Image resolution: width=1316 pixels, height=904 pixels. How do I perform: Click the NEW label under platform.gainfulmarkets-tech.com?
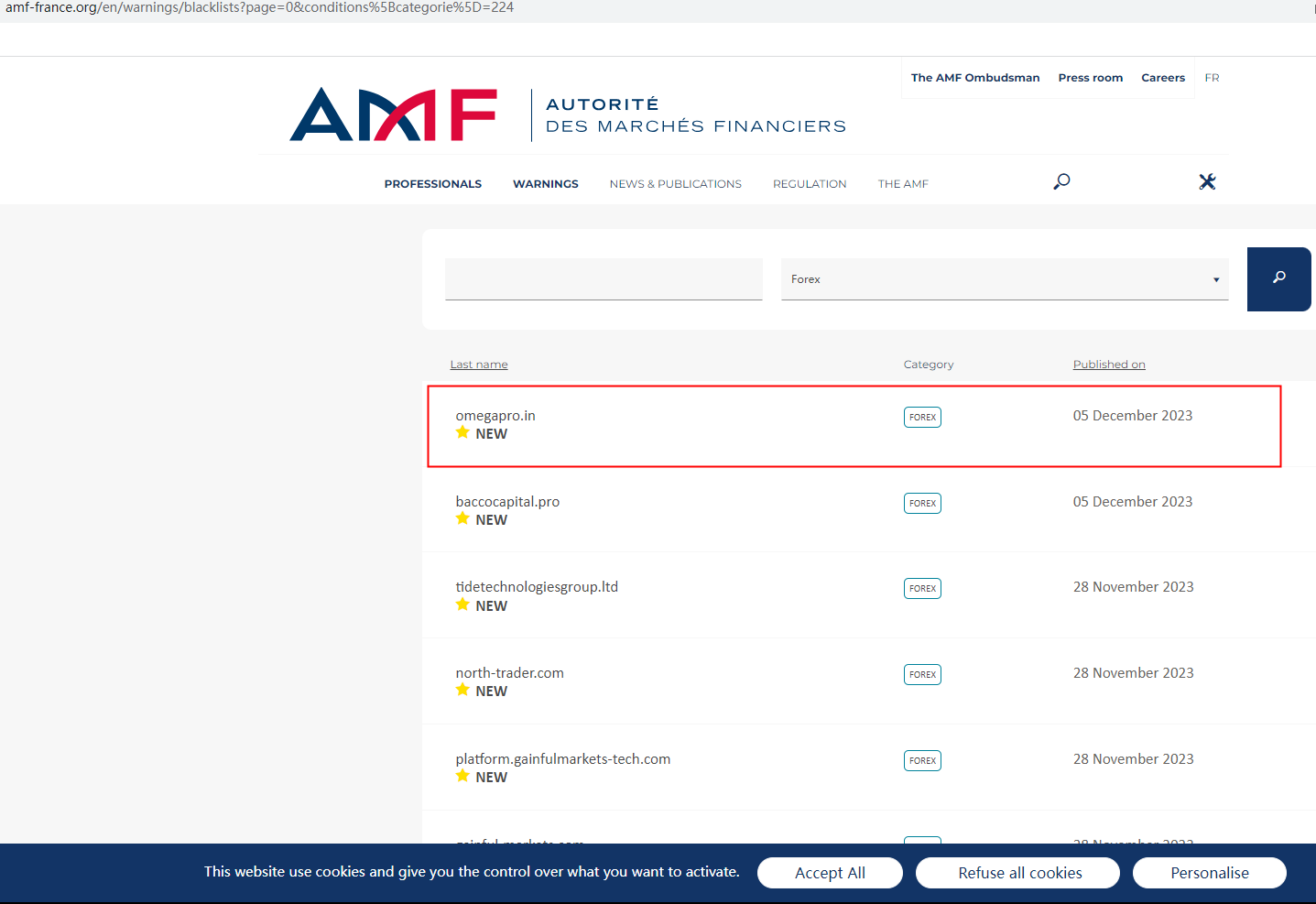[x=492, y=778]
